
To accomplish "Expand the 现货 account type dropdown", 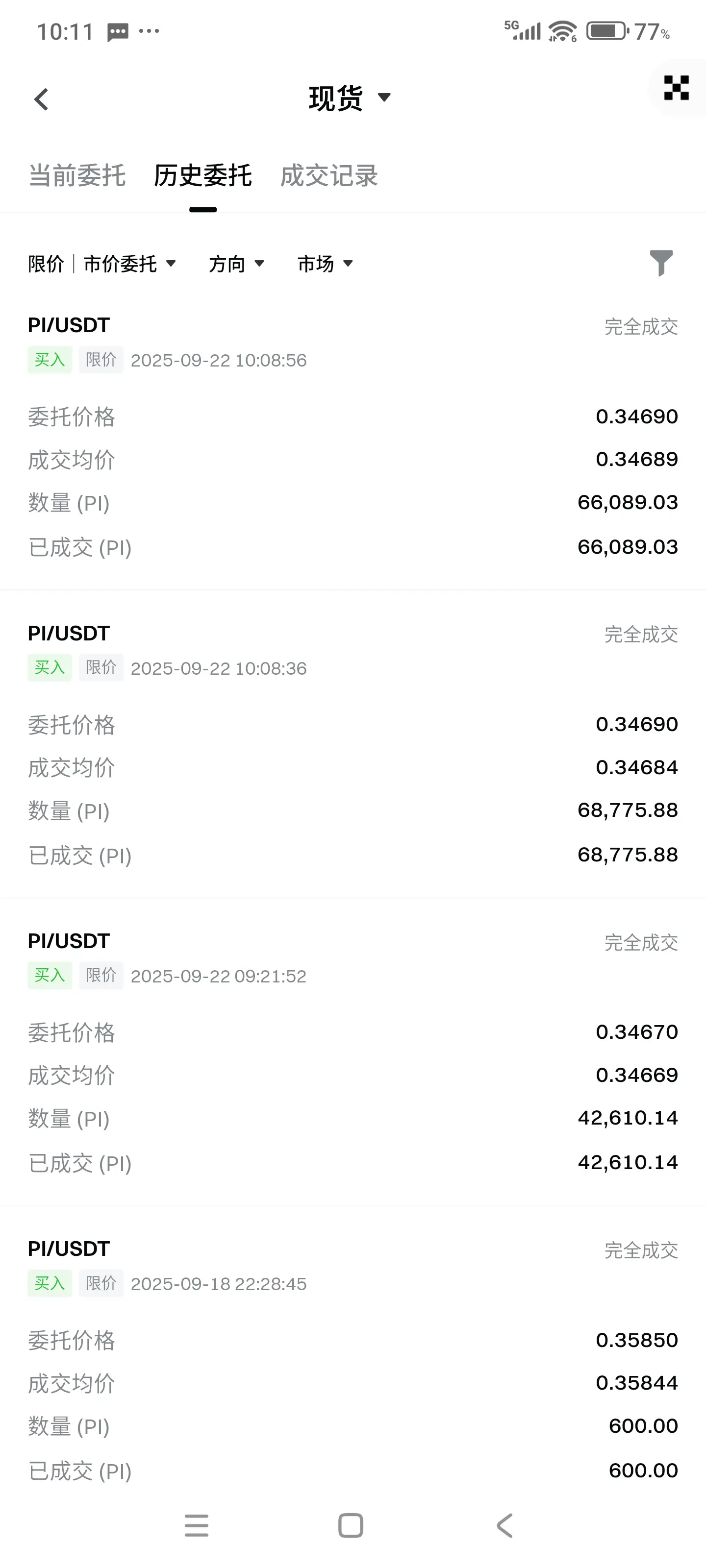I will tap(350, 98).
